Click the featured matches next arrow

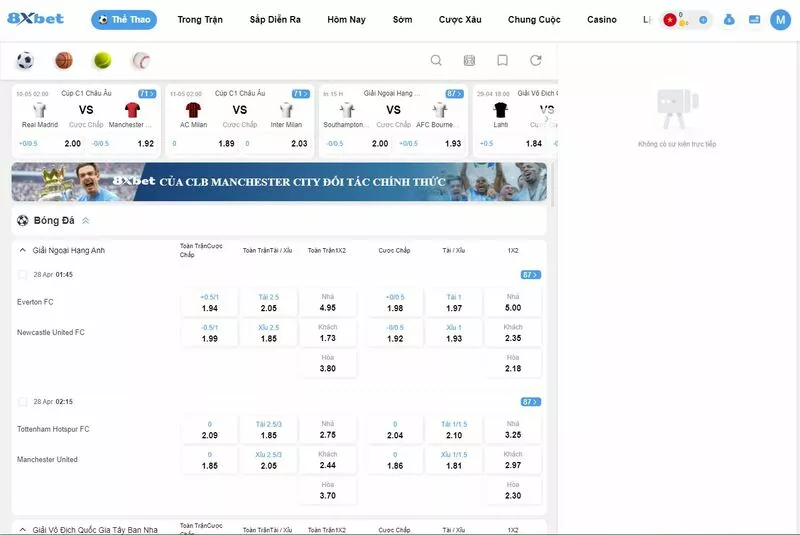[547, 118]
